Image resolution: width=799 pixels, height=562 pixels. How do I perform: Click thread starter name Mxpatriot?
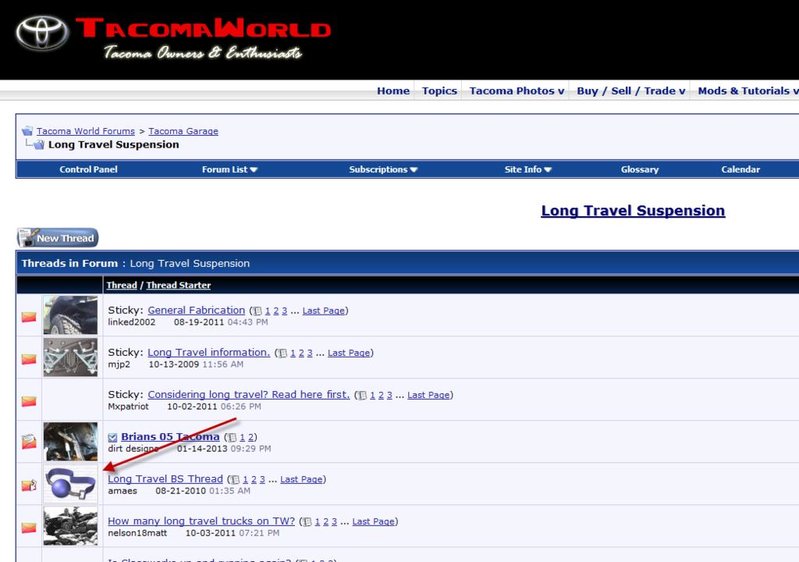[x=128, y=407]
